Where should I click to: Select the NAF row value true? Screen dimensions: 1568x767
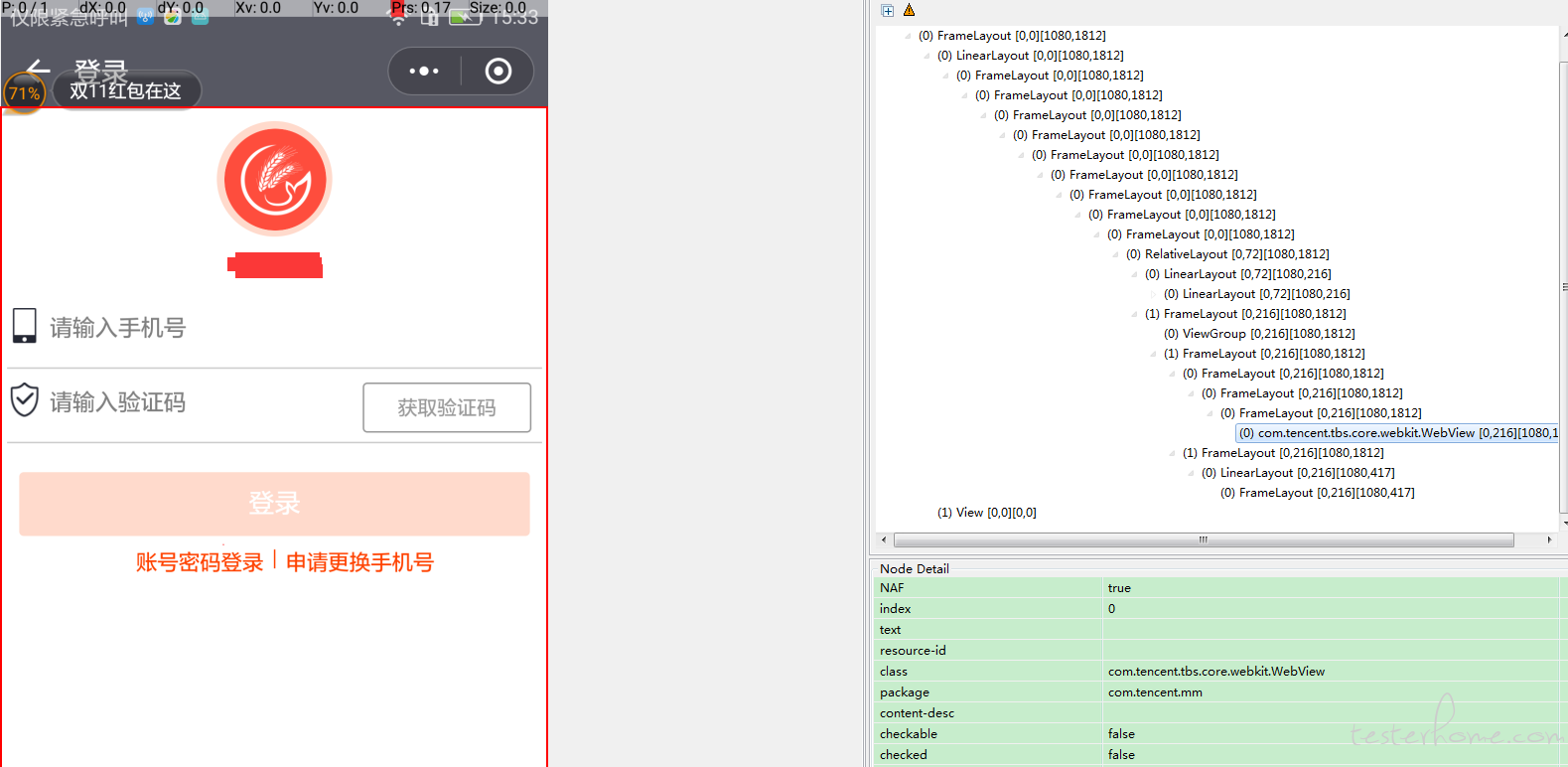tap(1119, 588)
